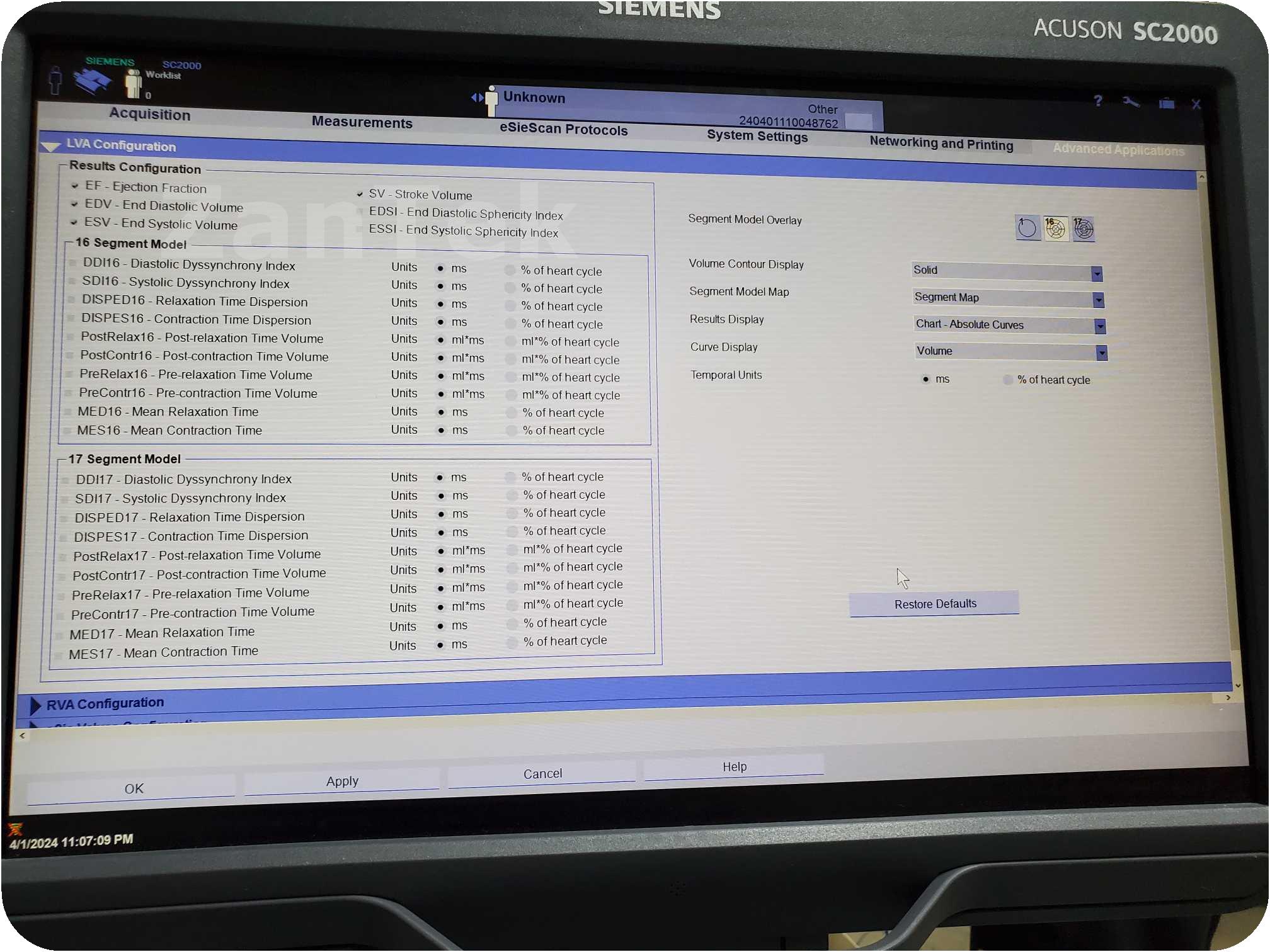Set Temporal Units to % of heart cycle
This screenshot has width=1270, height=952.
(x=1008, y=380)
